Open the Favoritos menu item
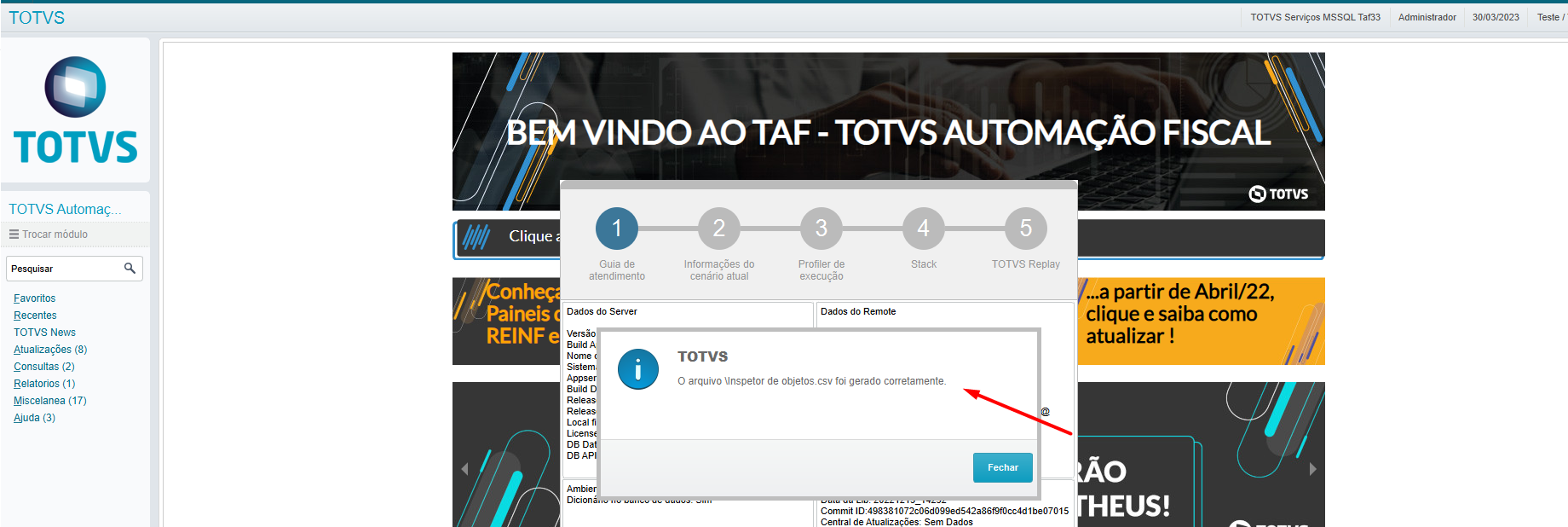Screen dimensions: 1568x527 coord(34,298)
